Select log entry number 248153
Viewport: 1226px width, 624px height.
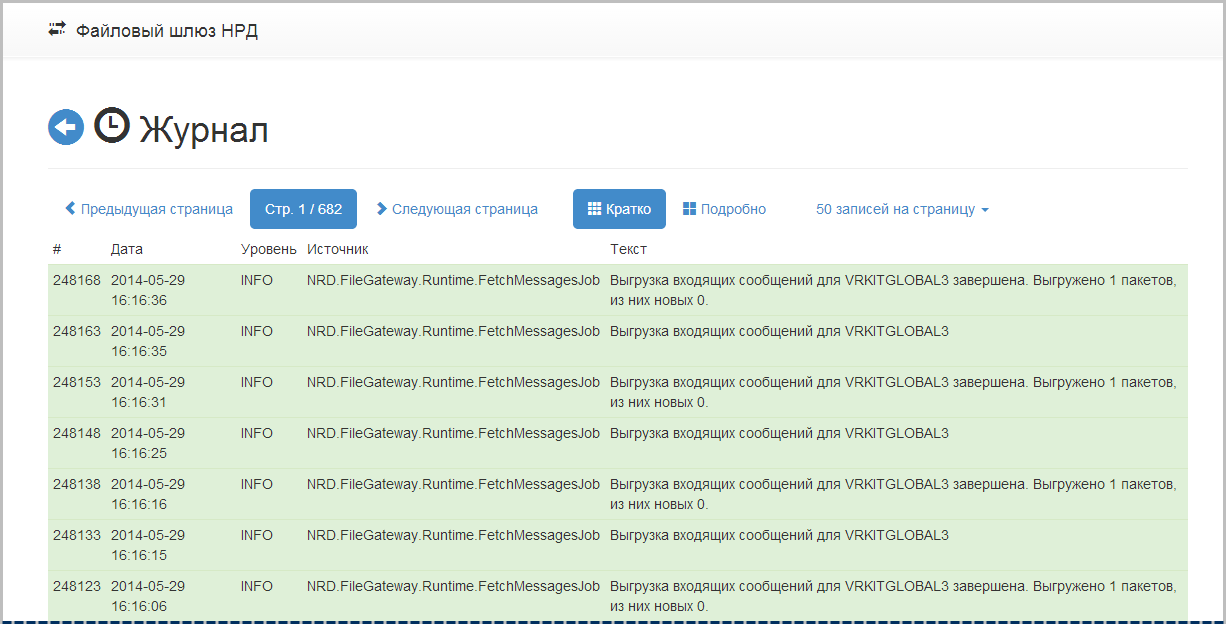(77, 382)
